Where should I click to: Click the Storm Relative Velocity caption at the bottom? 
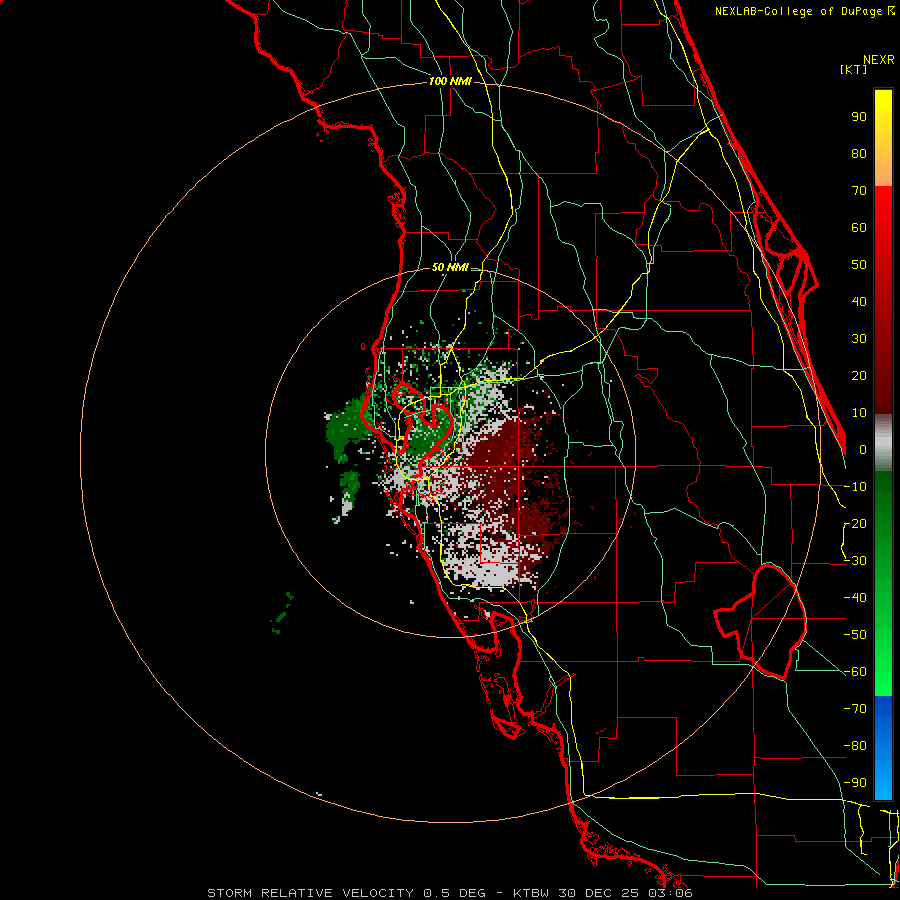coord(449,893)
